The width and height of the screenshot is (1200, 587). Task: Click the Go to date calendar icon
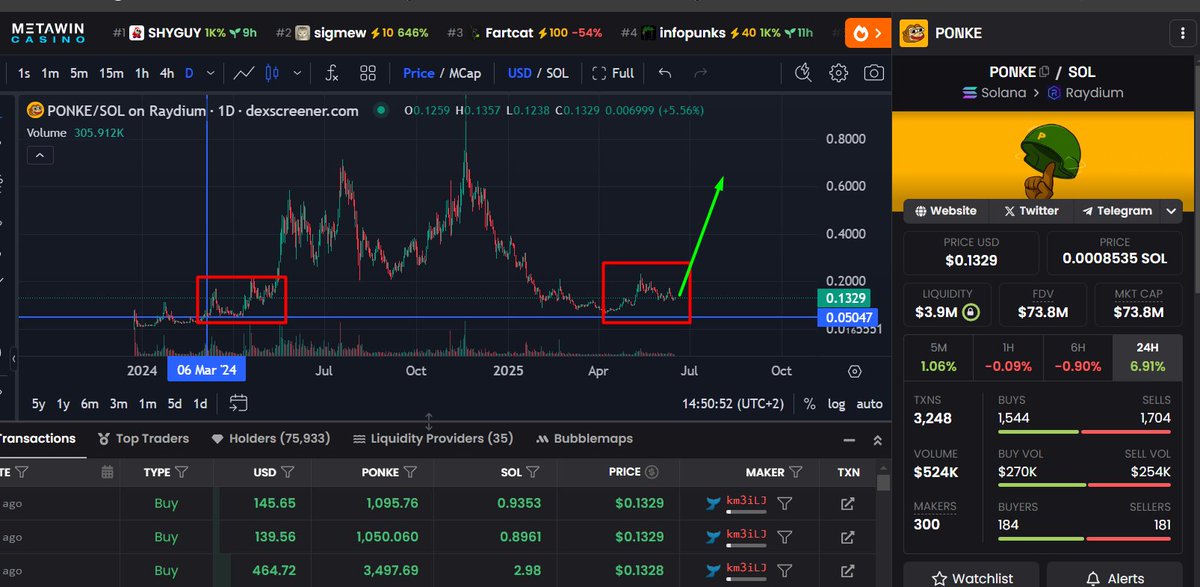pos(238,403)
